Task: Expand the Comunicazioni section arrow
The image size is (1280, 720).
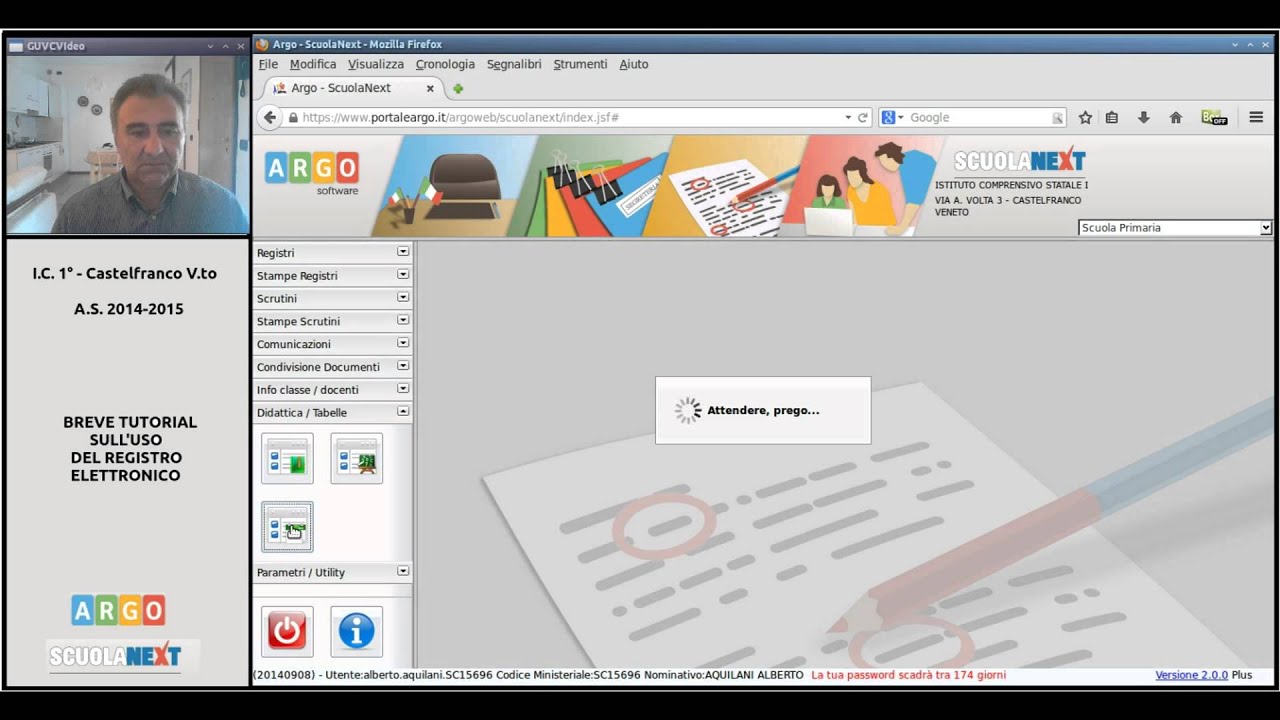Action: click(403, 343)
